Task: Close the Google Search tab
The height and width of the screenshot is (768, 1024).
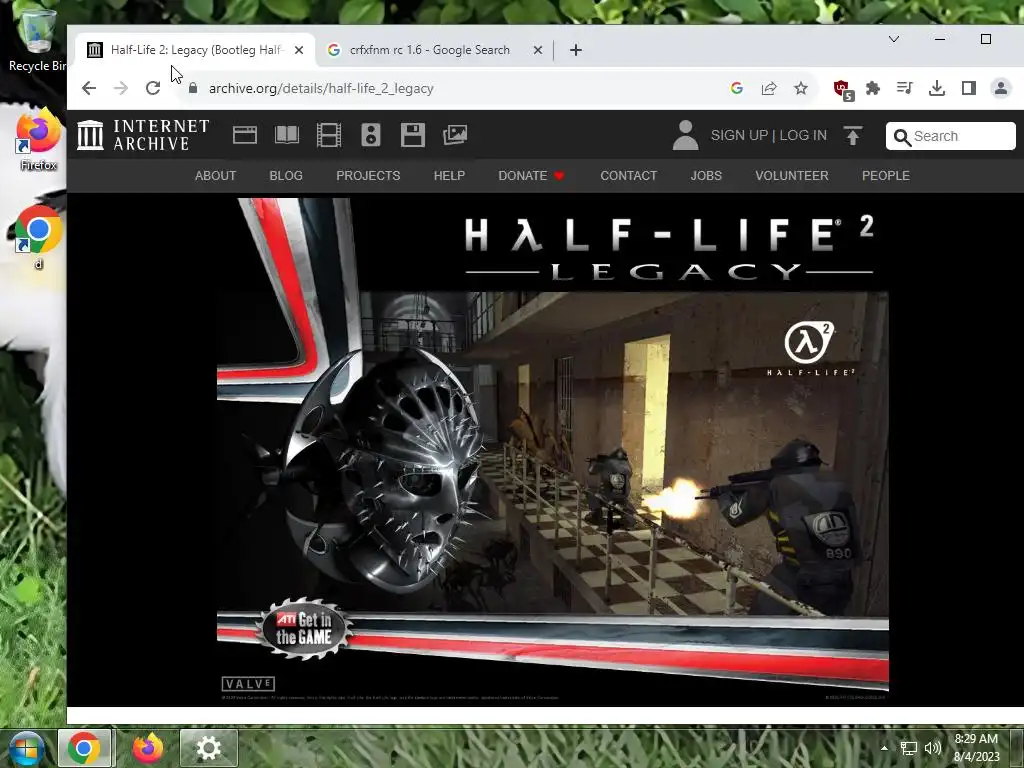Action: point(538,50)
